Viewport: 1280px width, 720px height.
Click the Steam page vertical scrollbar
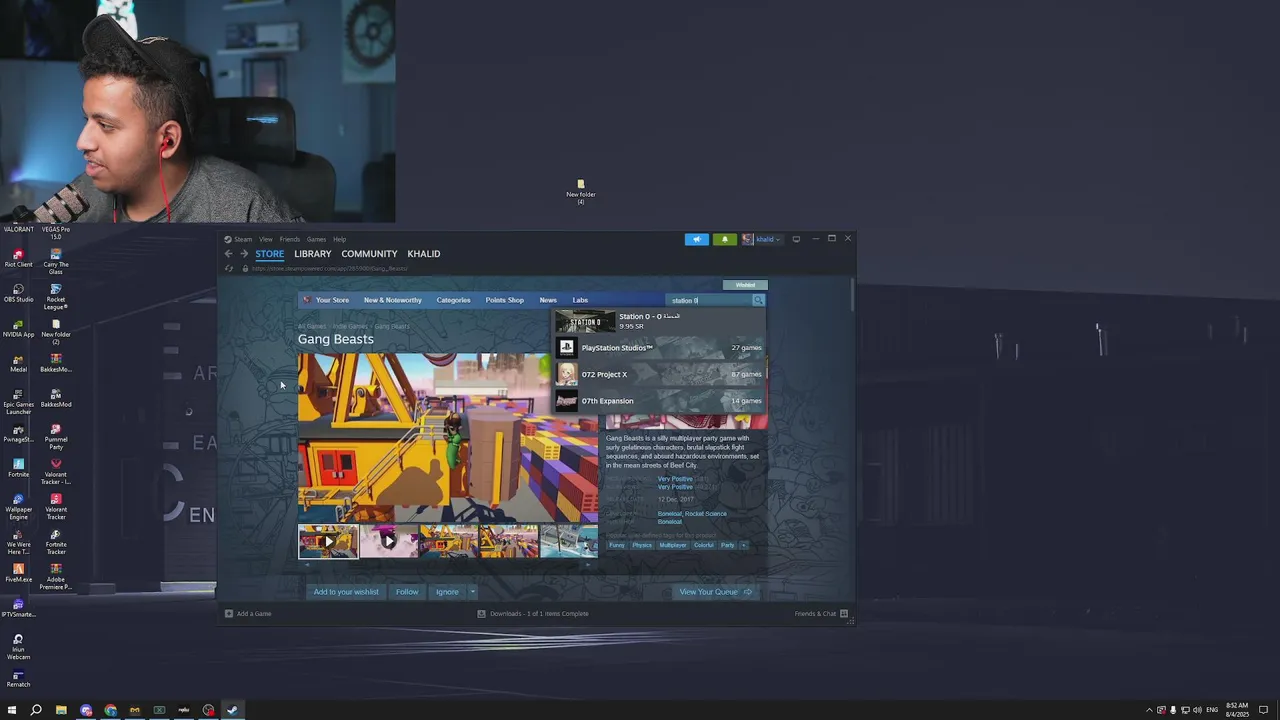tap(852, 294)
